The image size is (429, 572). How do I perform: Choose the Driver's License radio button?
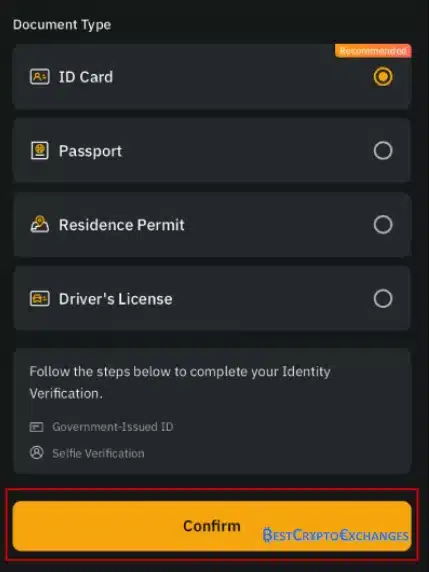pyautogui.click(x=383, y=298)
